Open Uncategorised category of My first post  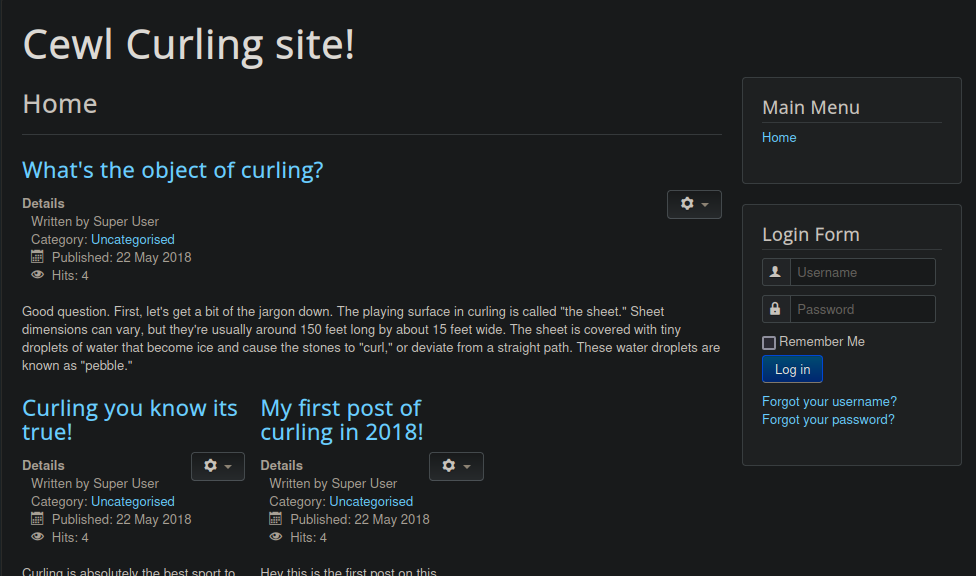point(371,501)
